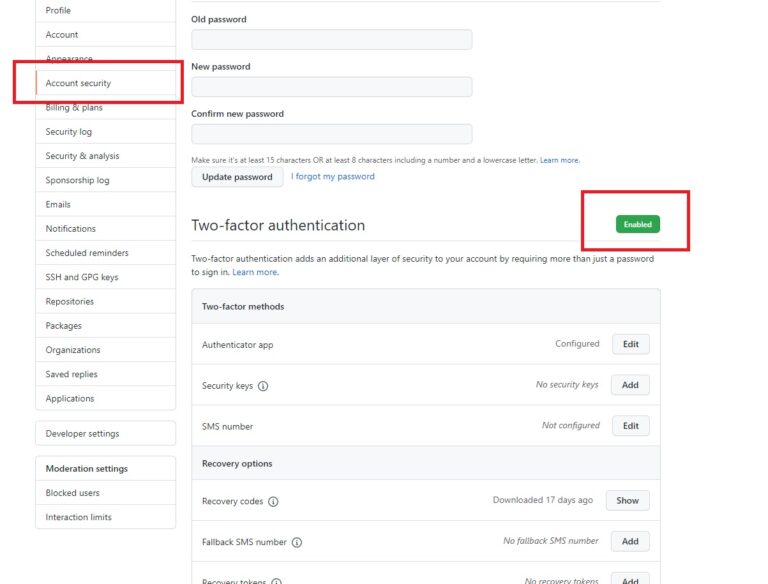Click info icon beside Fallback SMS number
The width and height of the screenshot is (768, 584).
click(x=297, y=542)
